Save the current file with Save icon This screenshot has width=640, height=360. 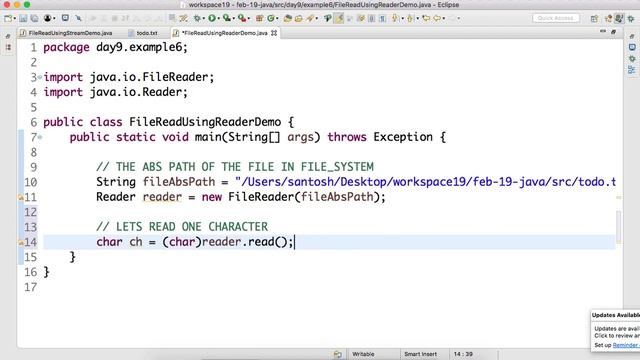(x=23, y=18)
